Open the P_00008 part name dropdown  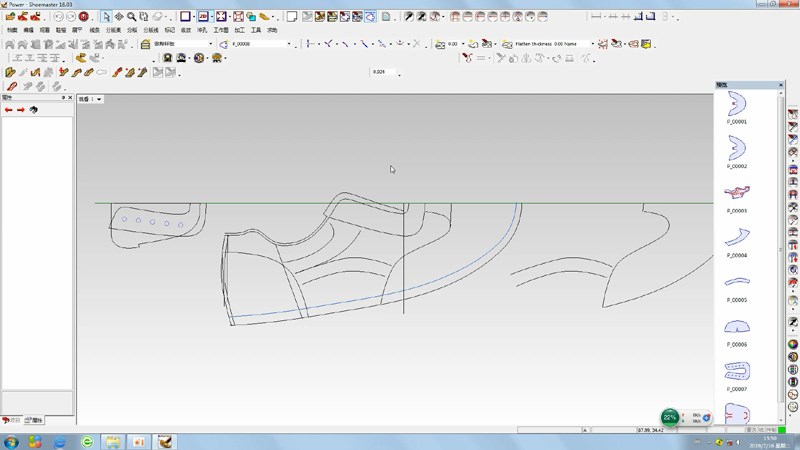pos(290,44)
